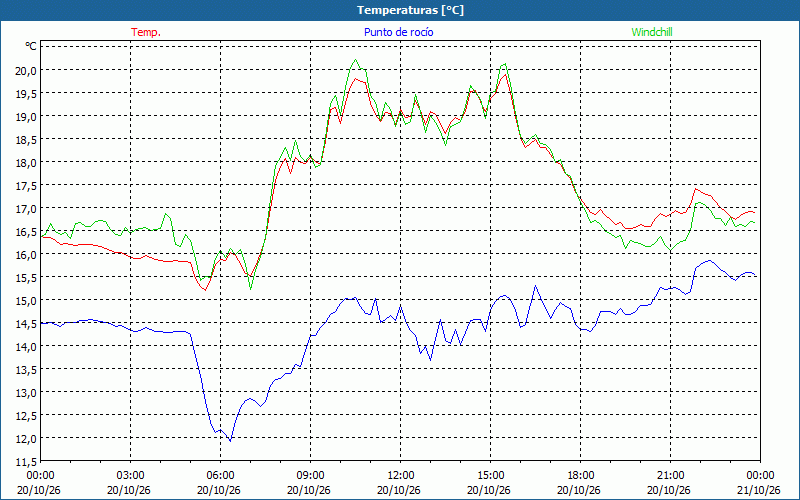Select the red Temp. legend label
Viewport: 800px width, 500px height.
pyautogui.click(x=146, y=32)
